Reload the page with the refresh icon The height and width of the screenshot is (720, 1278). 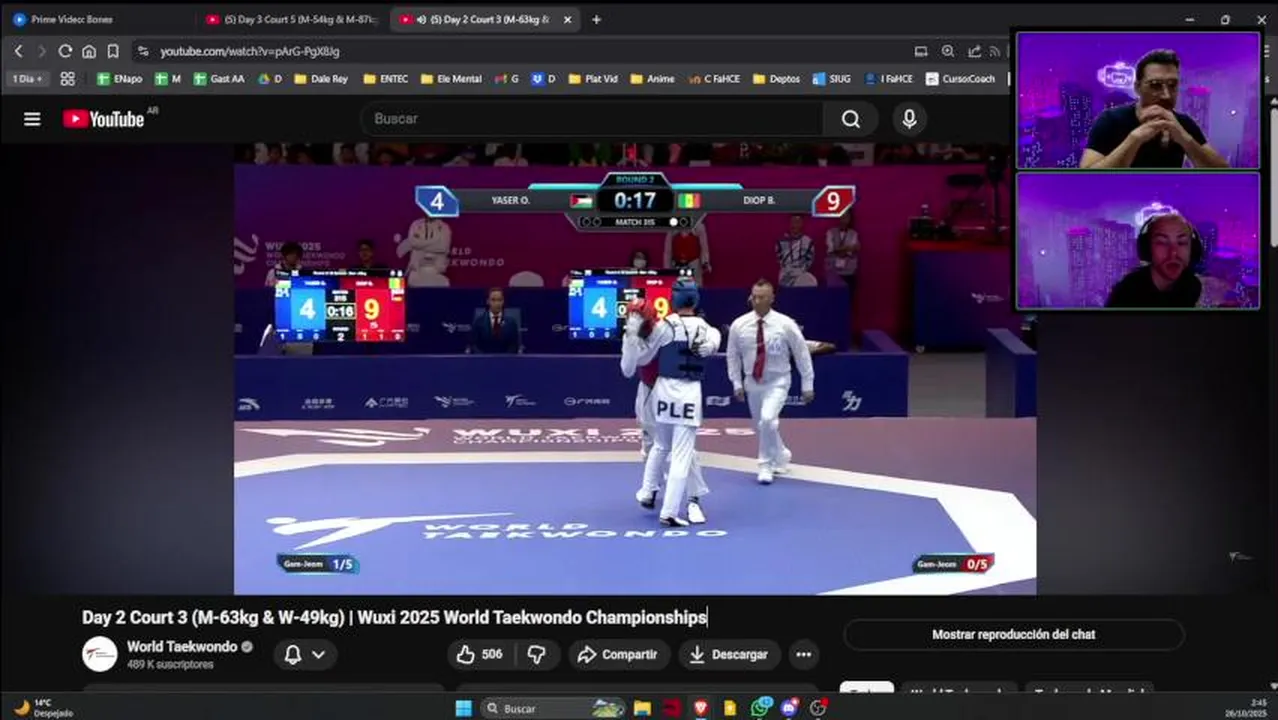[x=65, y=51]
